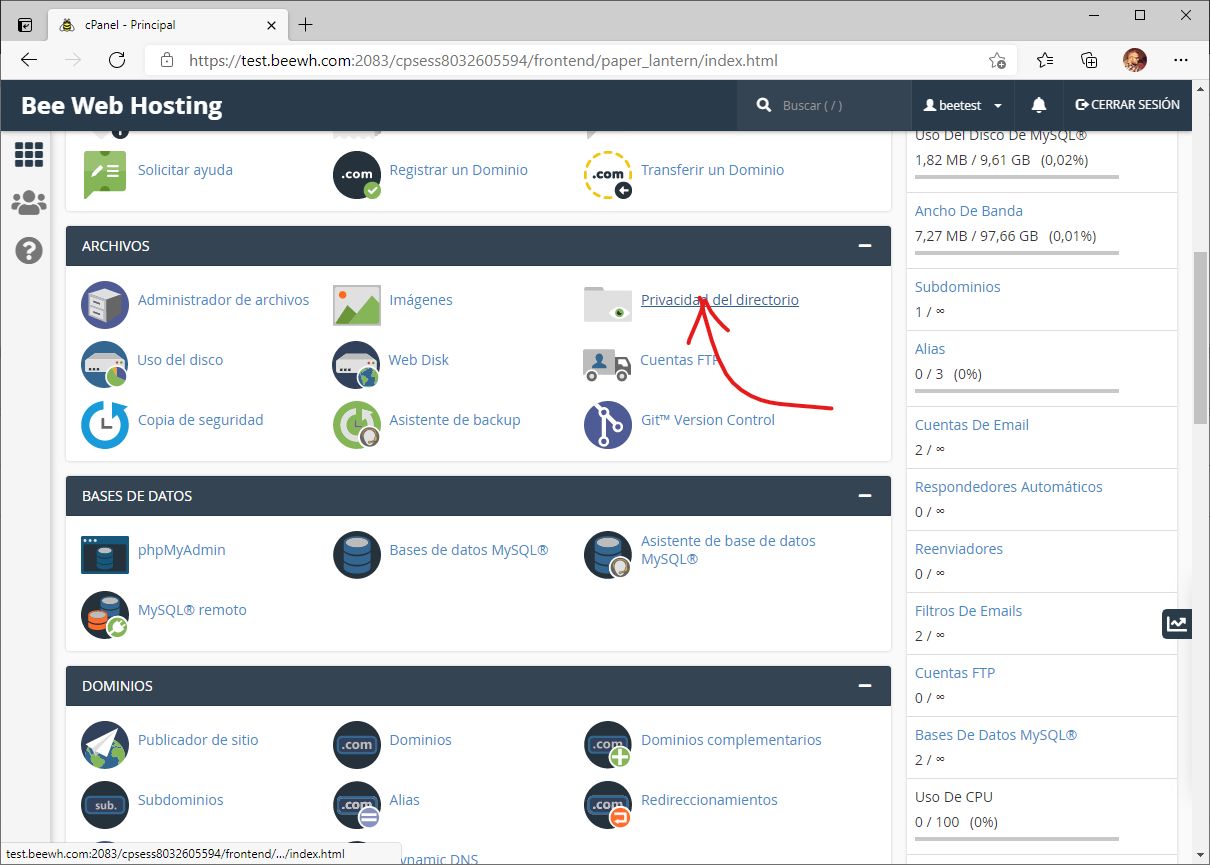This screenshot has height=865, width=1210.
Task: Open the browser Favorites icon
Action: (1045, 60)
